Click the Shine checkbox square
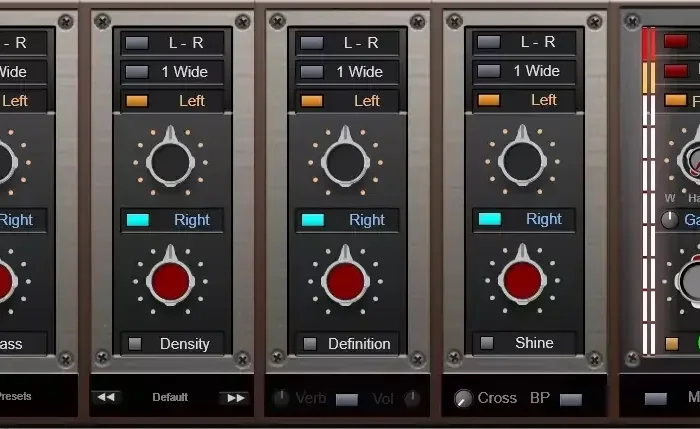 [x=487, y=343]
